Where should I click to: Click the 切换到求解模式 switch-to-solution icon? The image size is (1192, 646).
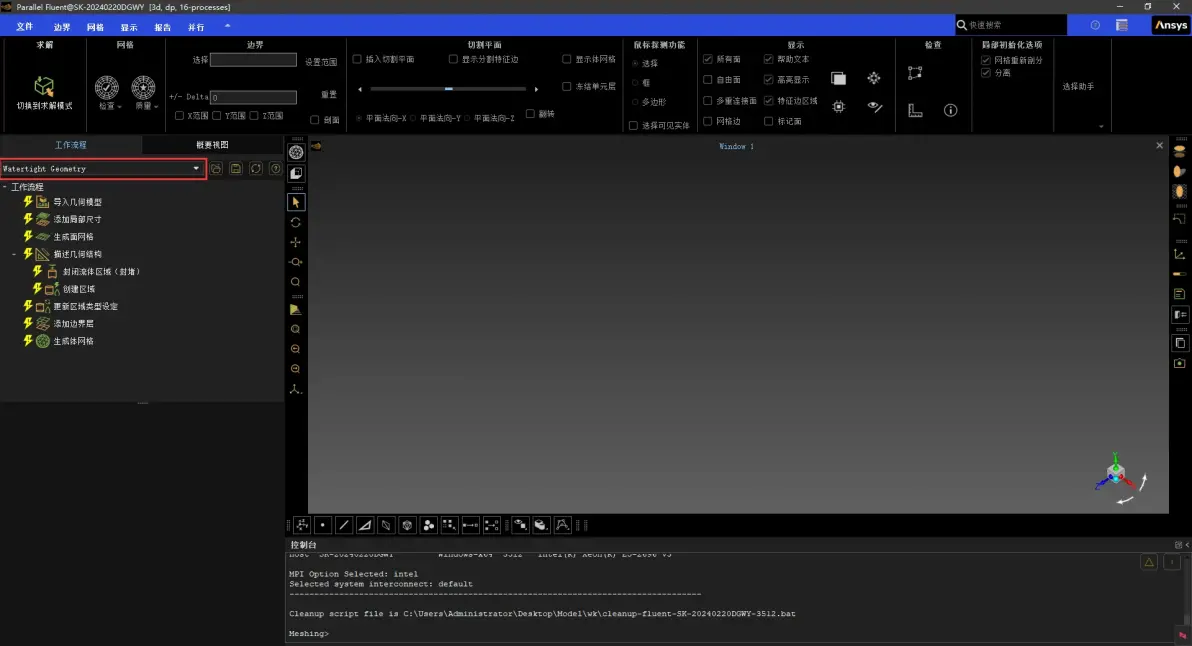tap(44, 86)
